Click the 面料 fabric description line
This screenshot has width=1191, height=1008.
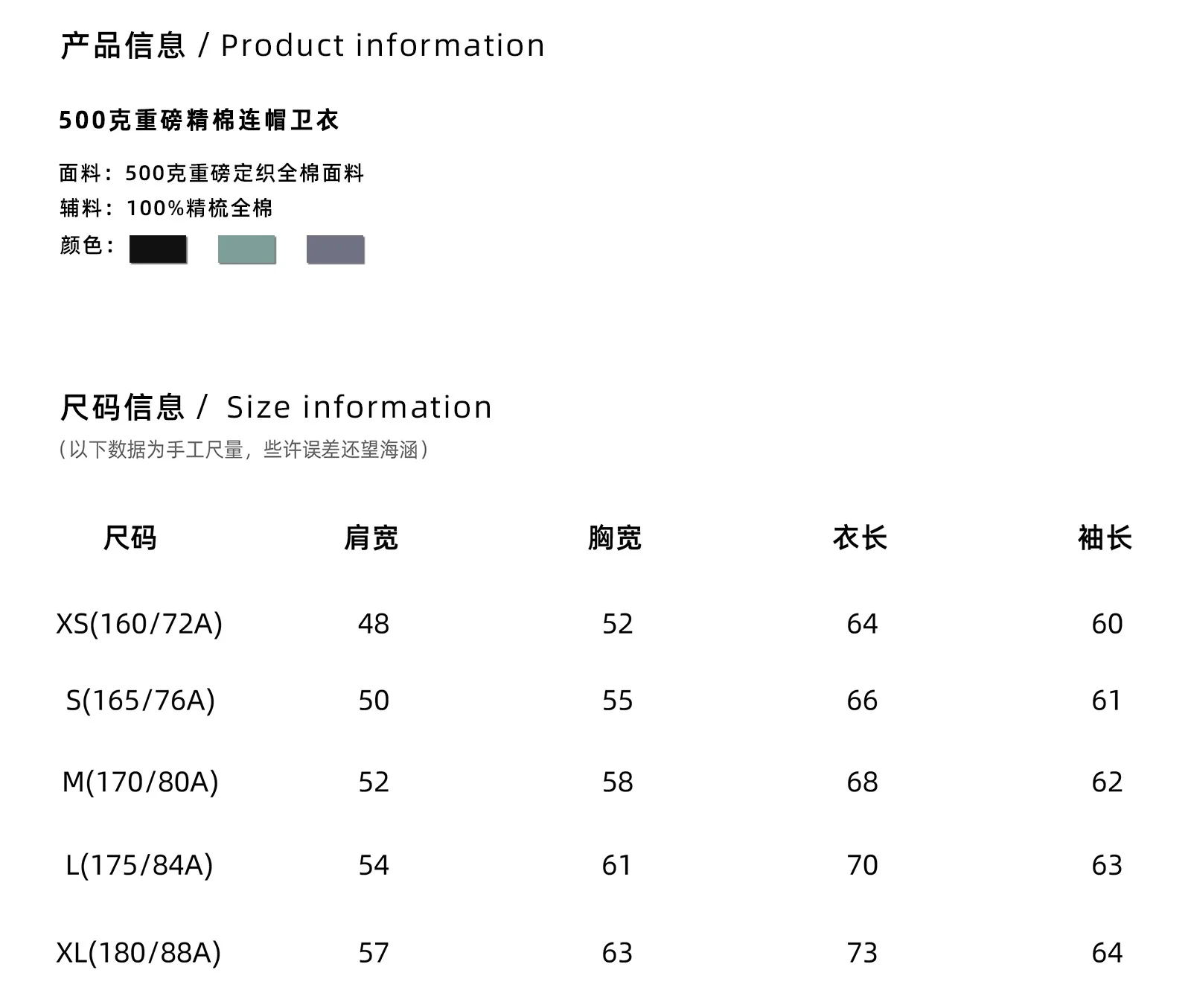coord(211,173)
